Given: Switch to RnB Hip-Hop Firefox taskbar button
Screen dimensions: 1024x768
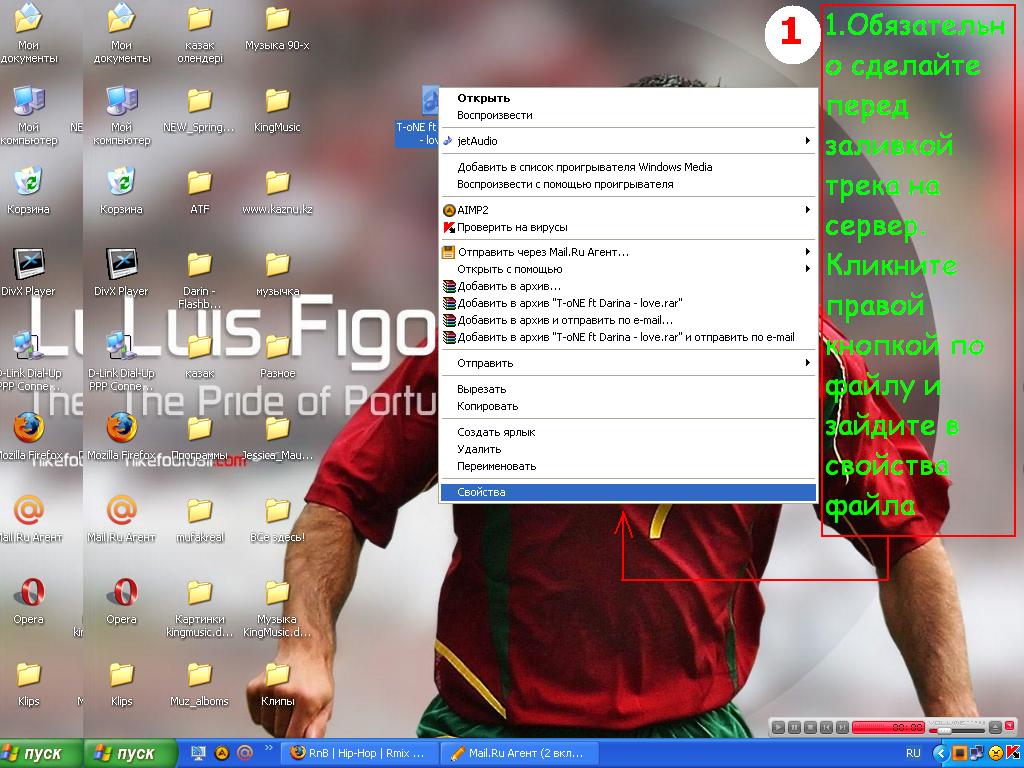Looking at the screenshot, I should tap(359, 753).
